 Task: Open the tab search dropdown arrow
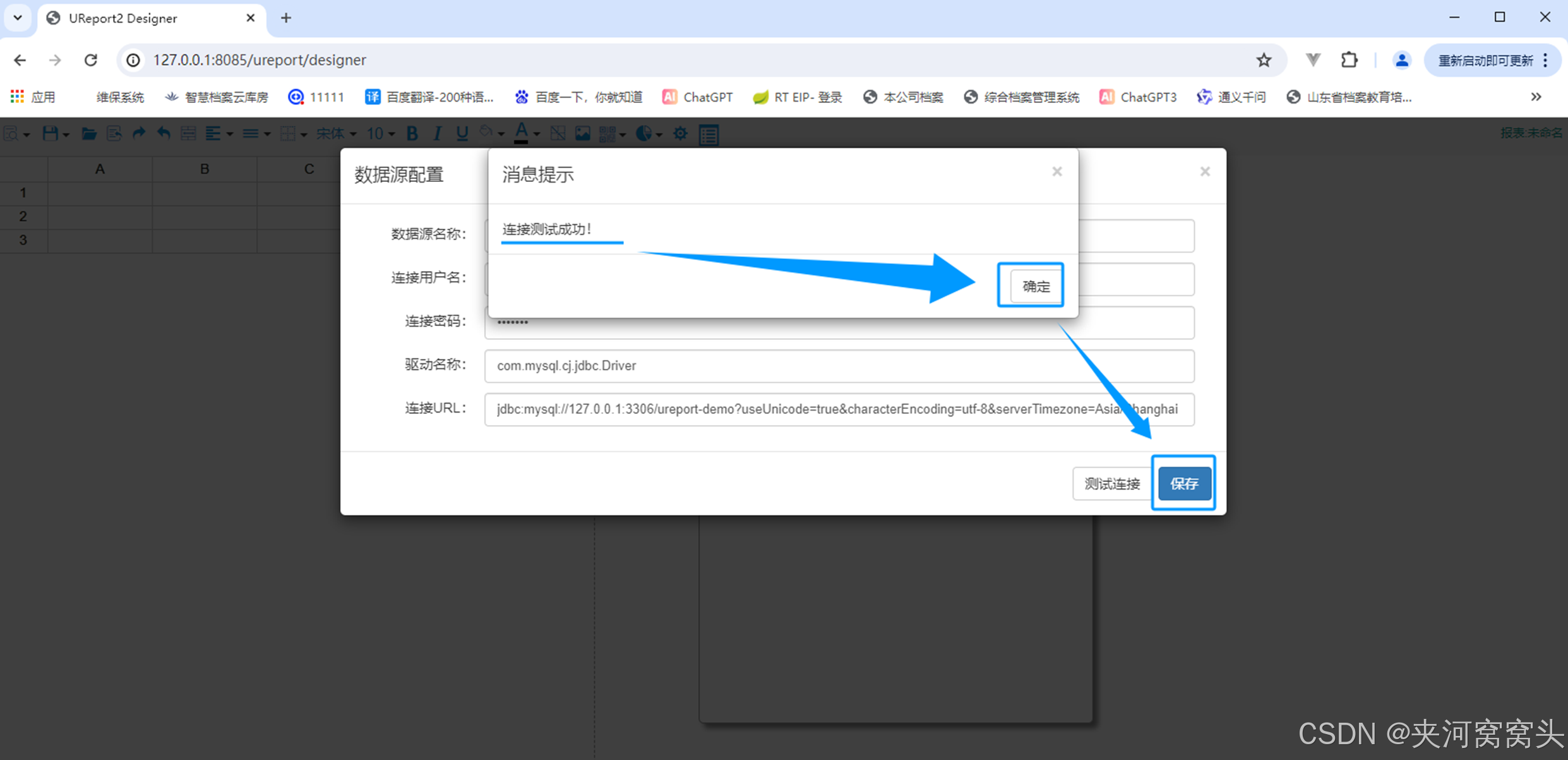18,18
